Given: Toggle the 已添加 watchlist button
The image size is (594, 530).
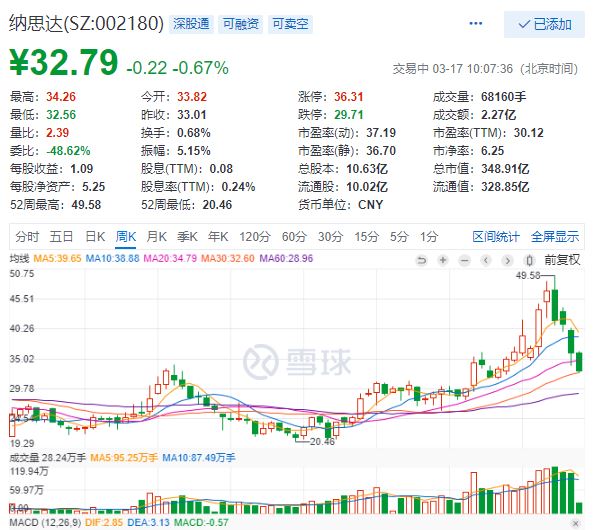Looking at the screenshot, I should click(x=544, y=24).
